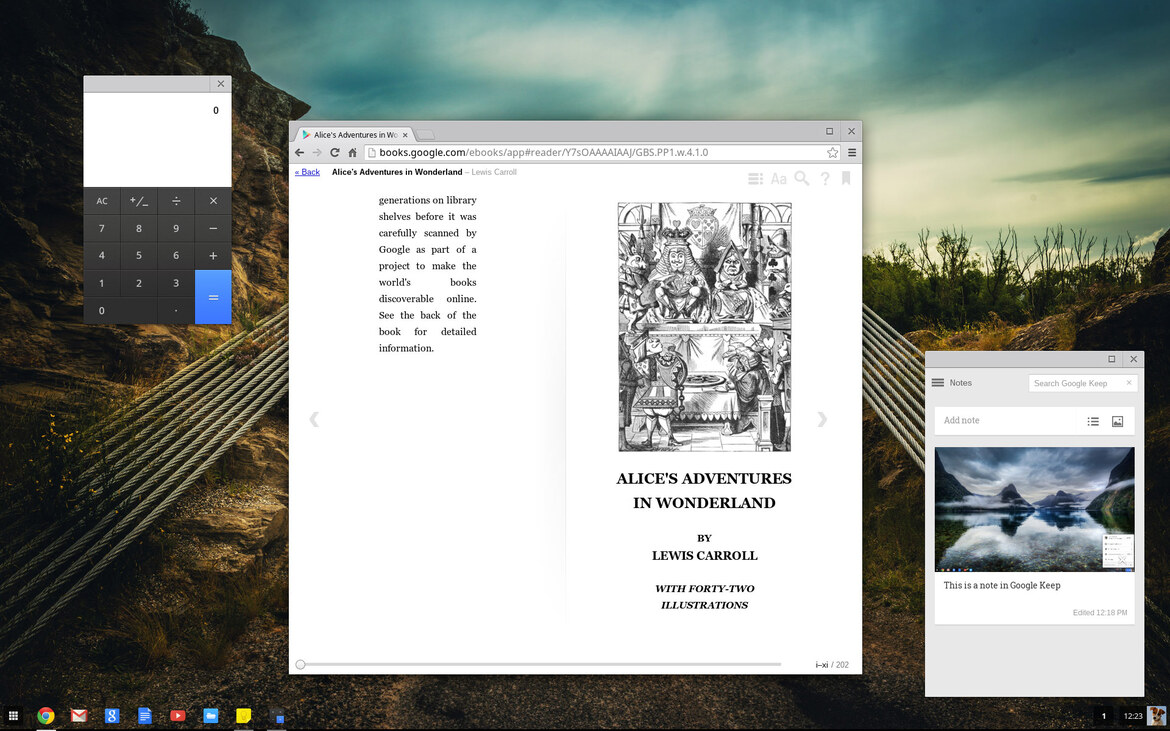Open a new Chrome tab
The width and height of the screenshot is (1170, 731).
(425, 135)
